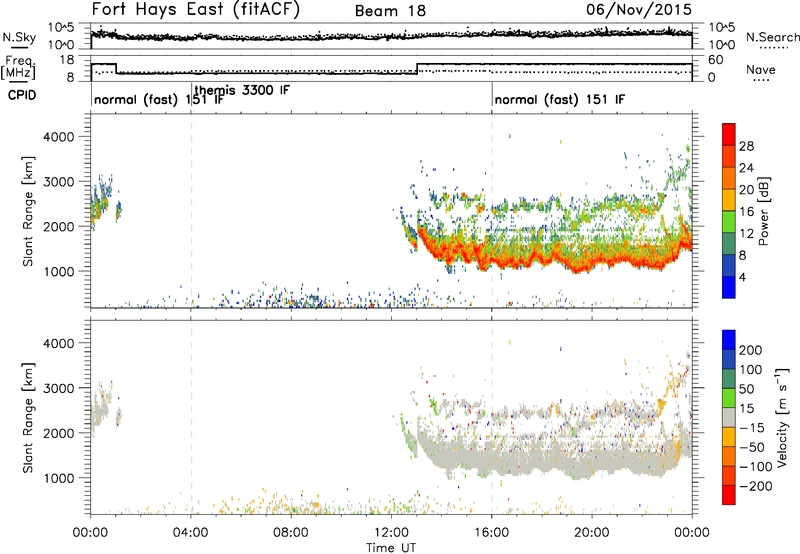Click the "Freq. [MHz]" axis label
Screen dimensions: 800x554
(x=18, y=68)
